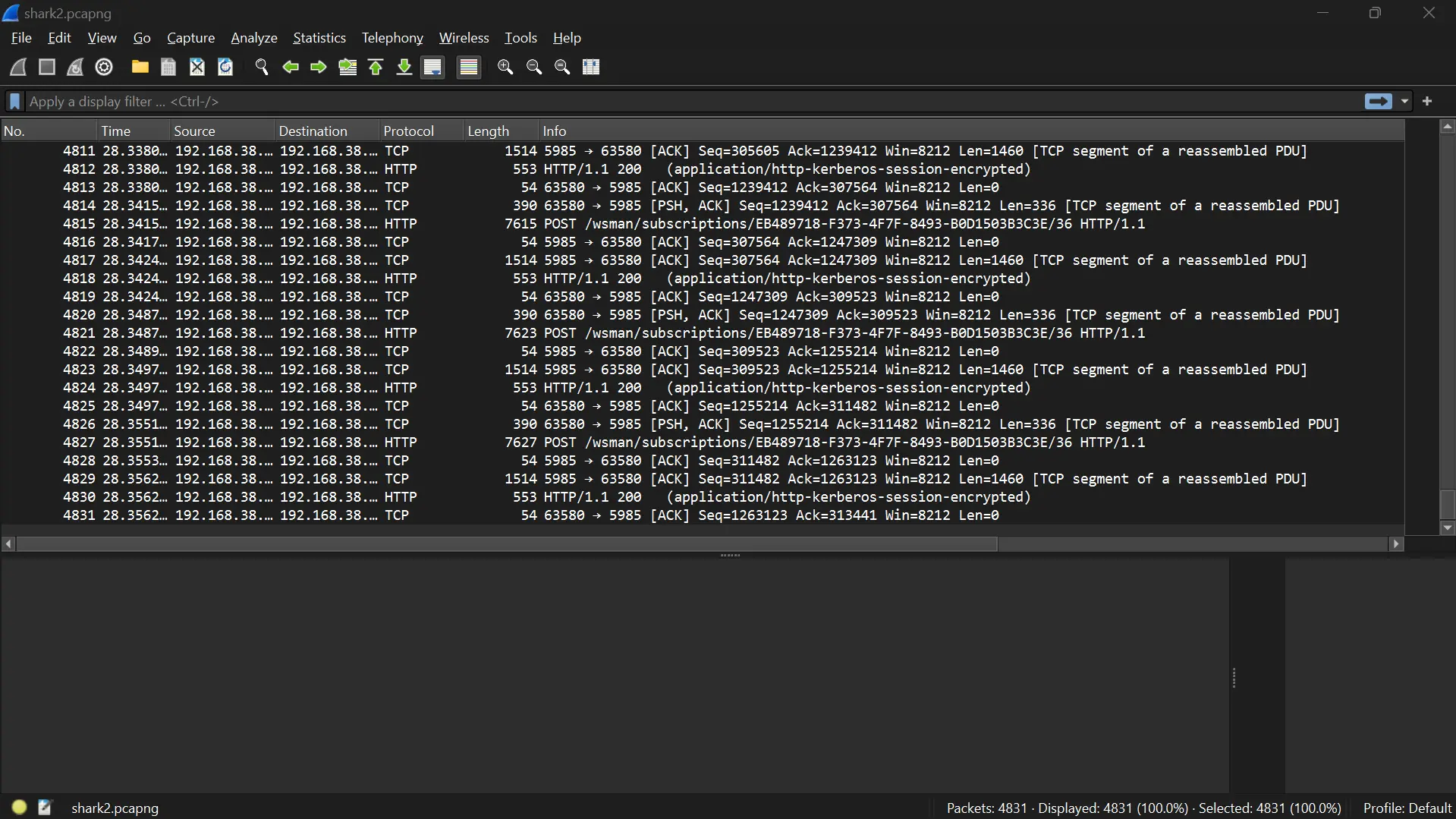The height and width of the screenshot is (819, 1456).
Task: Select packet 4812 HTTP 200 row
Action: (703, 169)
